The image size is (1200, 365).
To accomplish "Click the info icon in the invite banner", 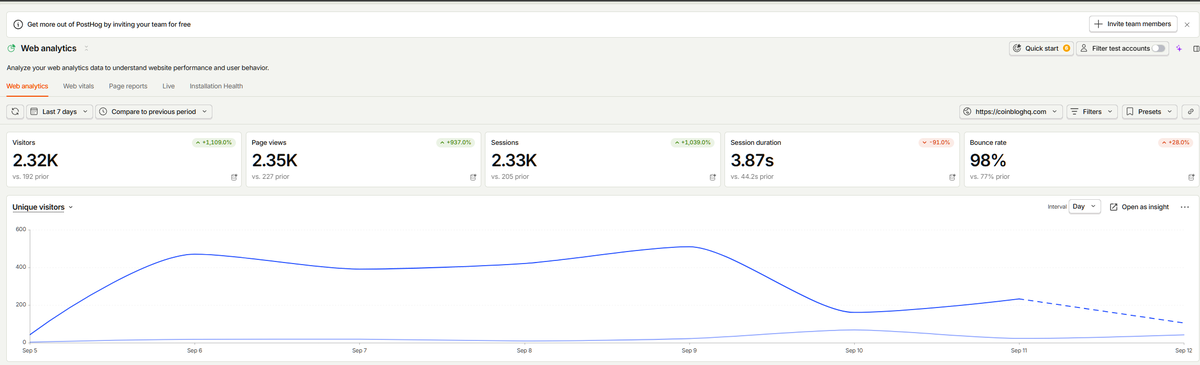I will 18,24.
